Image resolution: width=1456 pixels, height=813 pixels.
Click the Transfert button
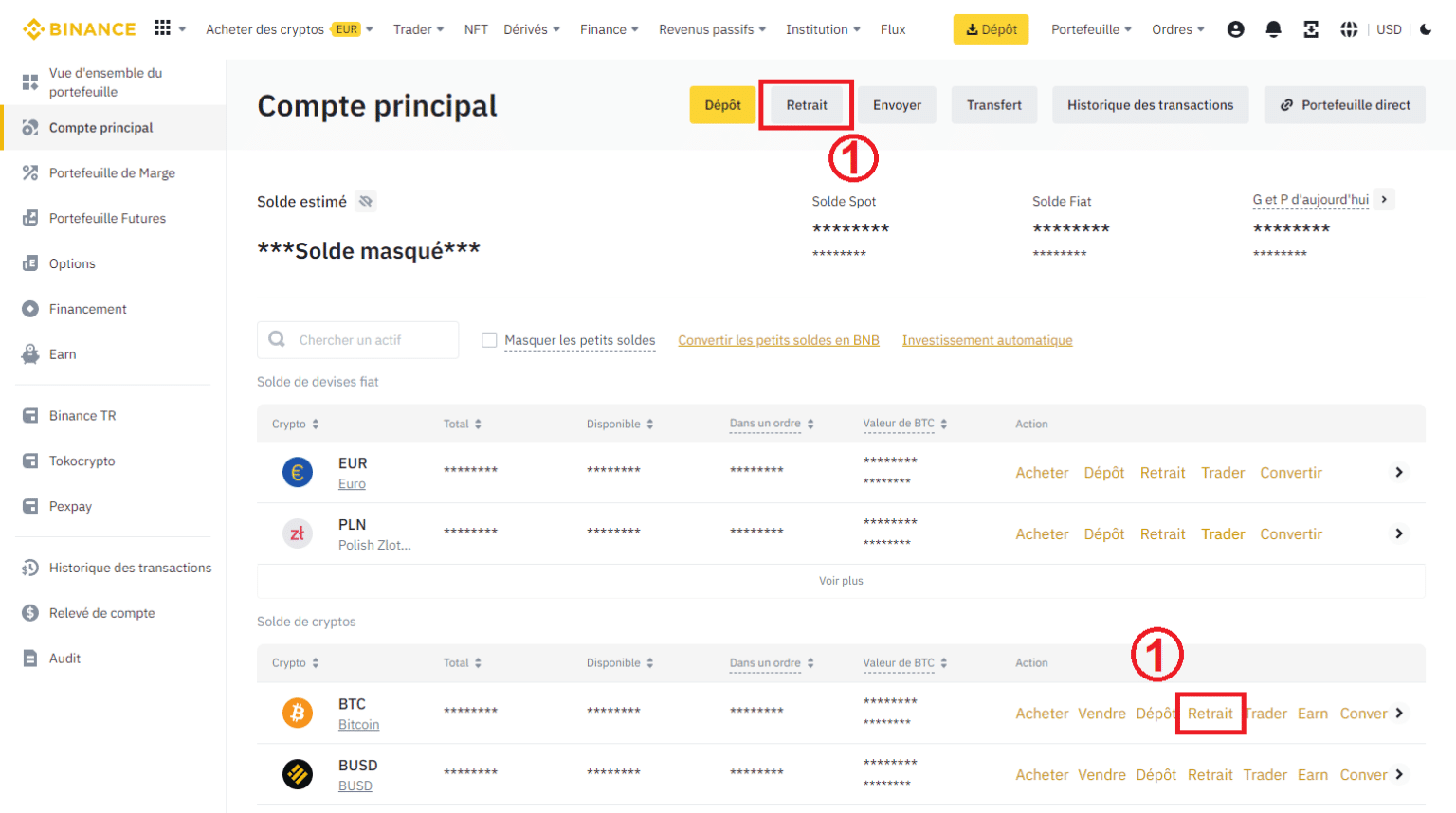pos(994,105)
